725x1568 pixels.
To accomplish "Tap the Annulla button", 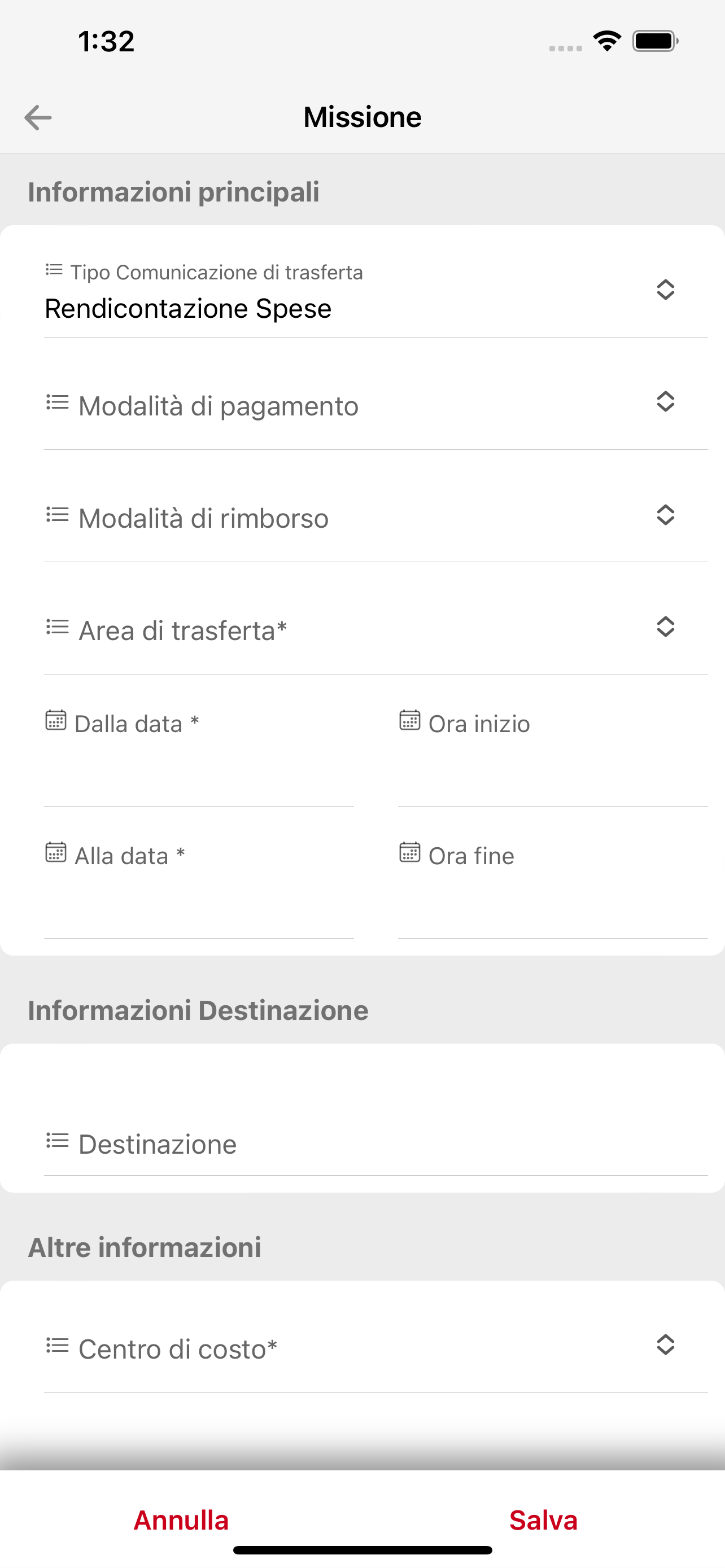I will 181,1520.
